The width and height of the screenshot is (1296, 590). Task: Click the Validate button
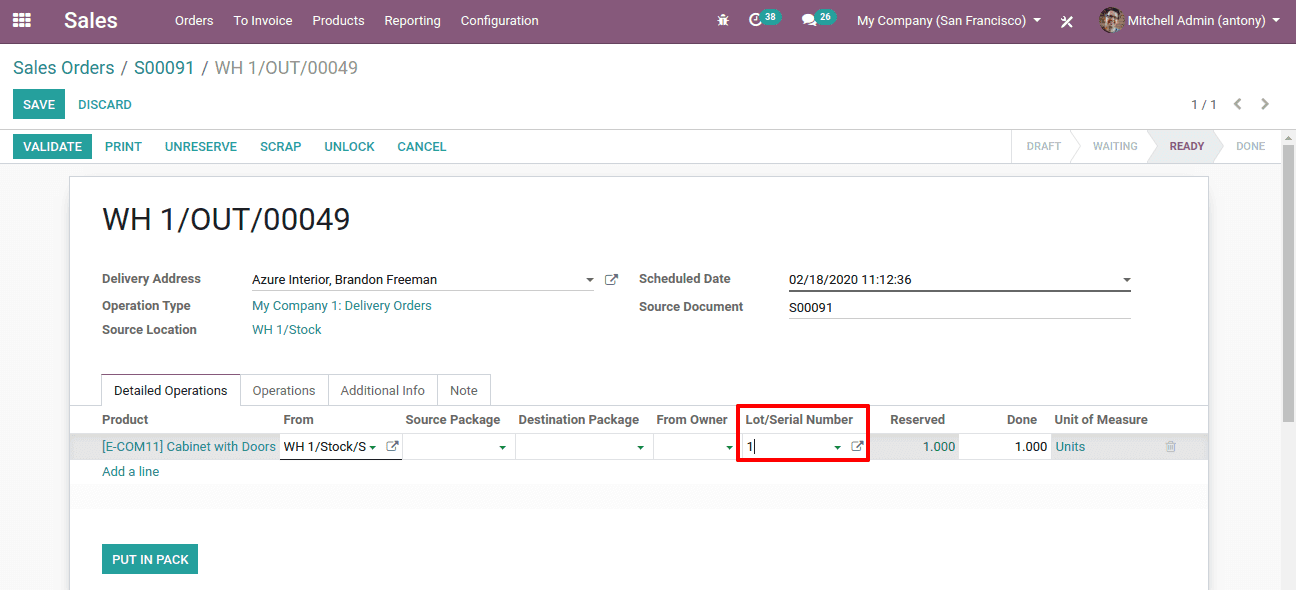point(52,146)
